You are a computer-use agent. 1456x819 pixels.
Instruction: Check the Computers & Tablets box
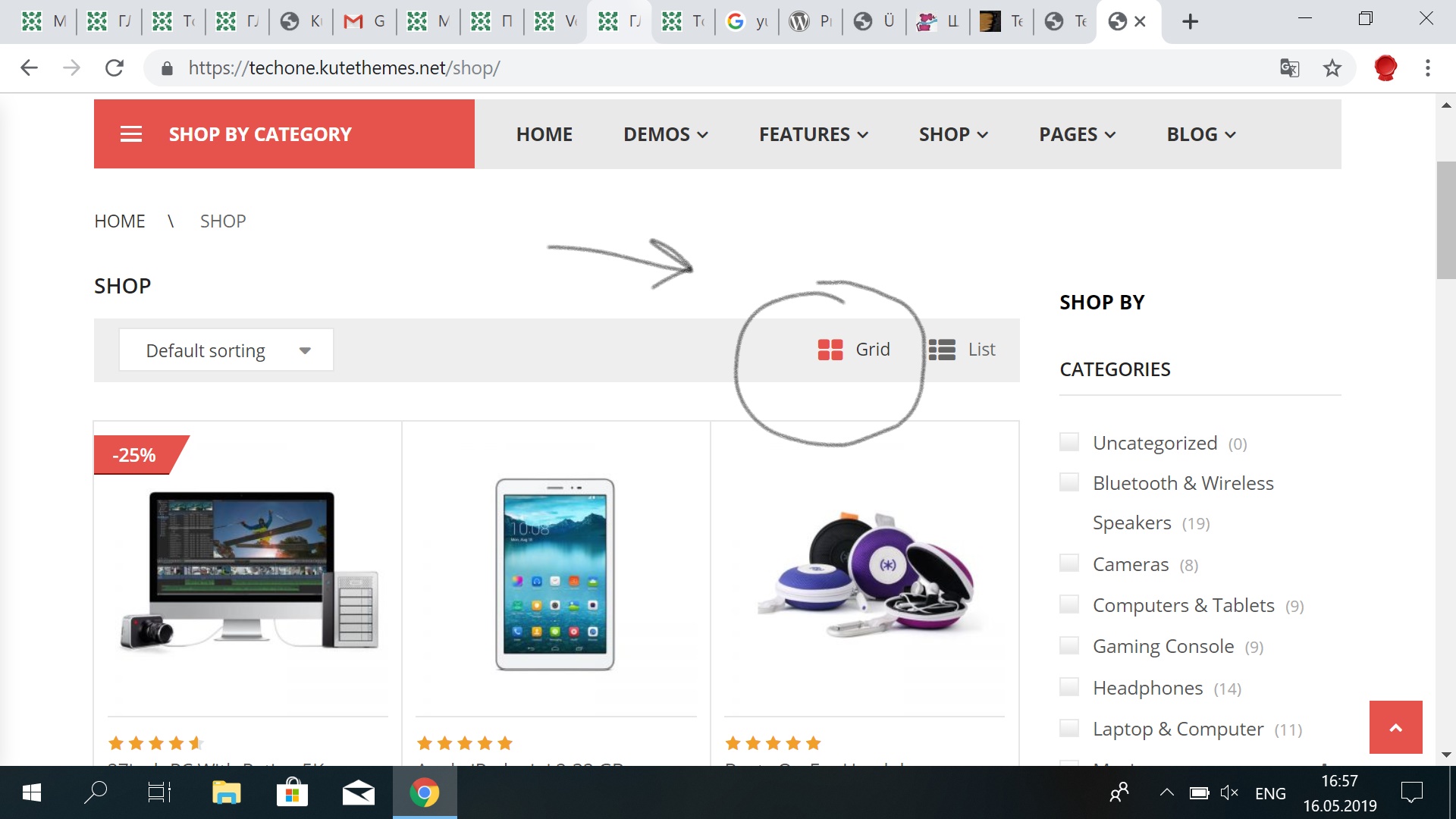coord(1069,604)
